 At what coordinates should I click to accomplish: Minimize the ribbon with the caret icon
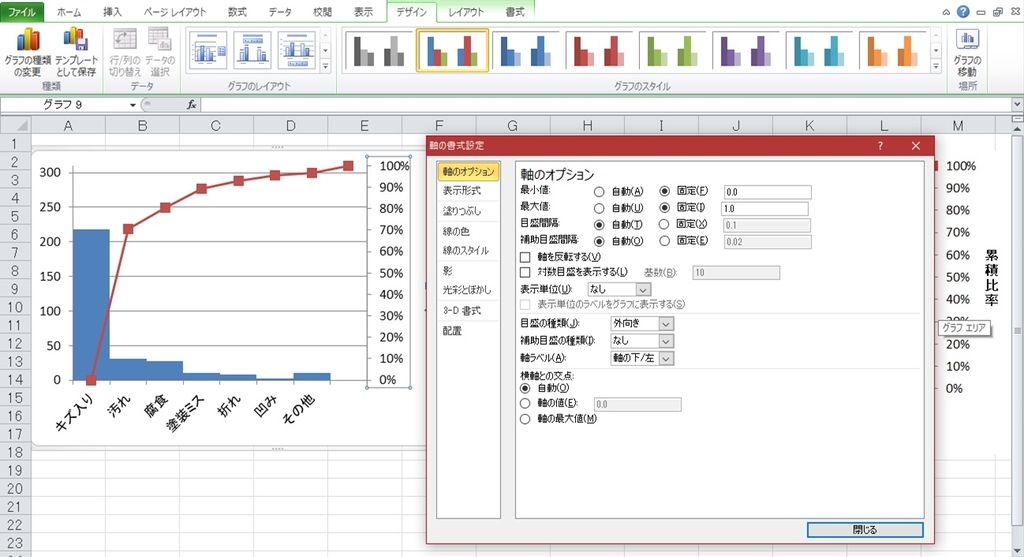coord(946,12)
